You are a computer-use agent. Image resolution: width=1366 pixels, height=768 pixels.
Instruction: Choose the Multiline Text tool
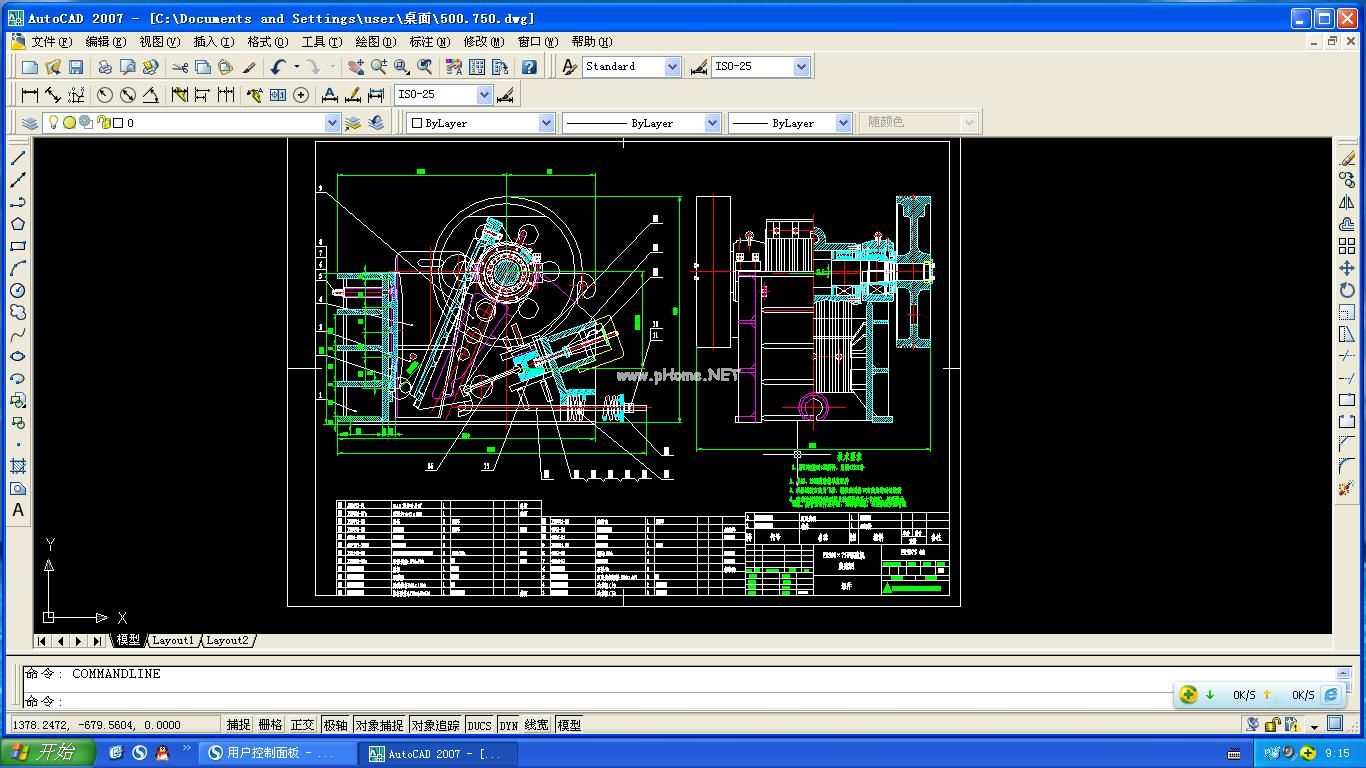pyautogui.click(x=18, y=510)
